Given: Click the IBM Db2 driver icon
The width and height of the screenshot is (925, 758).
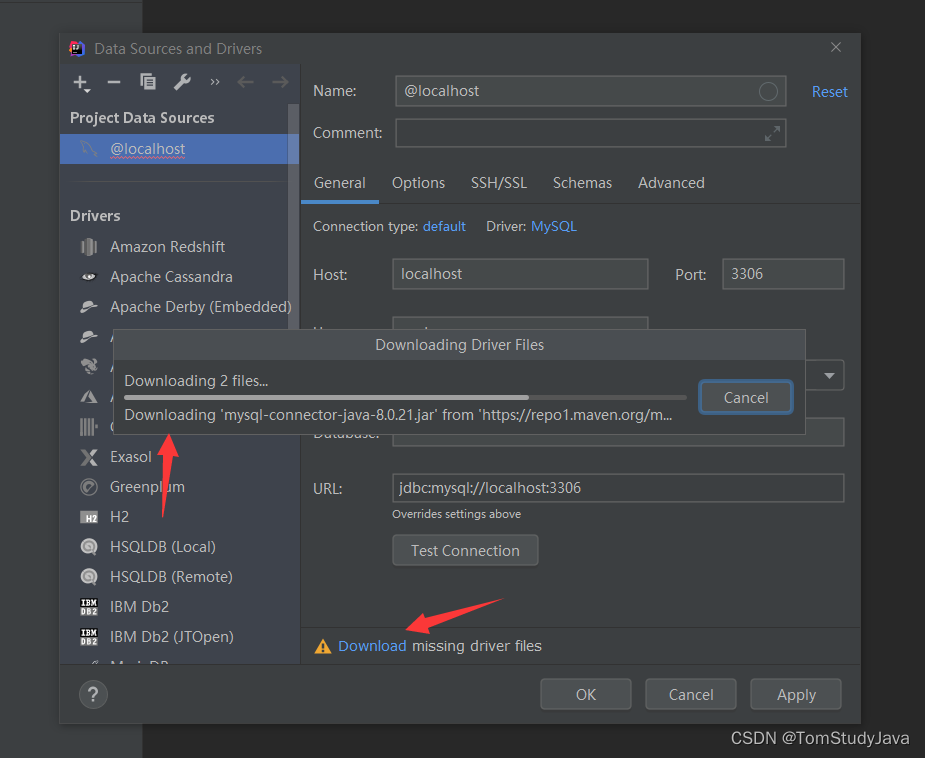Looking at the screenshot, I should click(x=88, y=606).
